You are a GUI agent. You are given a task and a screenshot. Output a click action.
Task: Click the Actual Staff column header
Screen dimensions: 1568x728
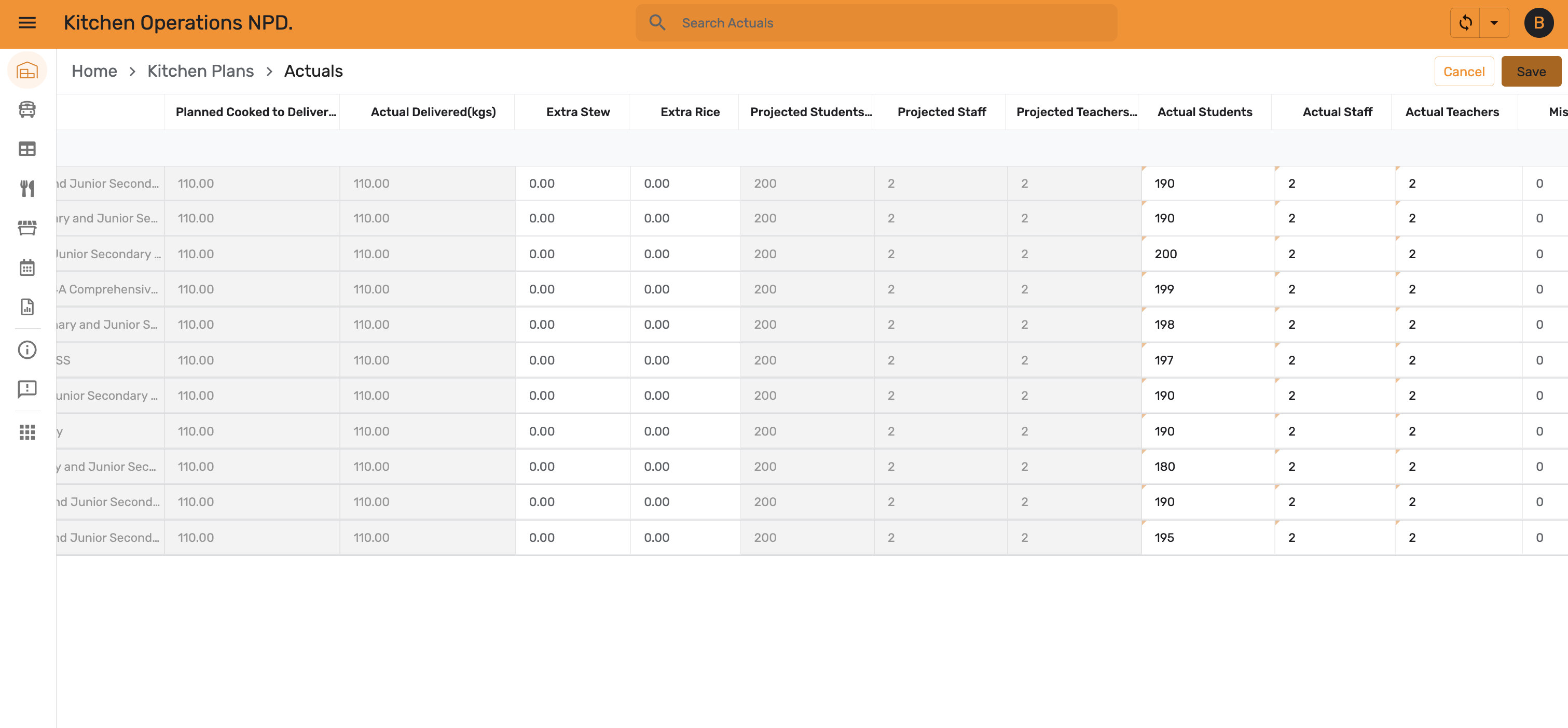coord(1332,112)
